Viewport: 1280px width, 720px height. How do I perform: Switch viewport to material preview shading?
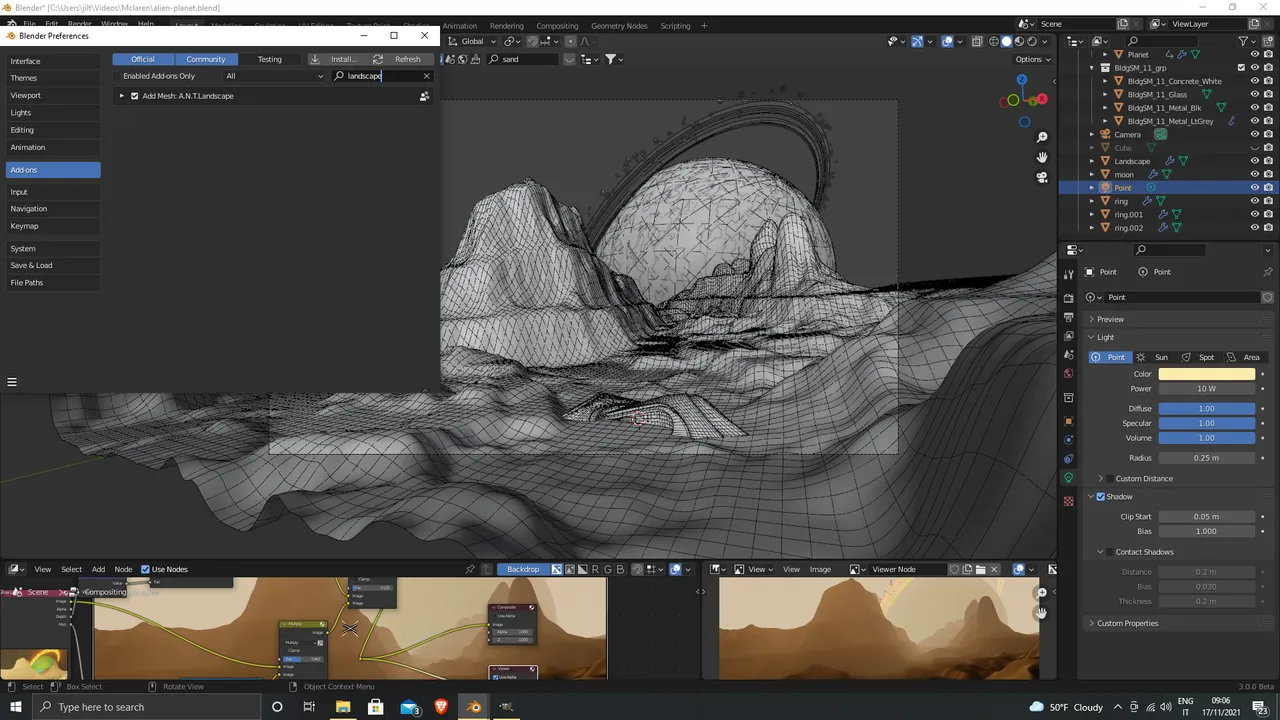1020,41
